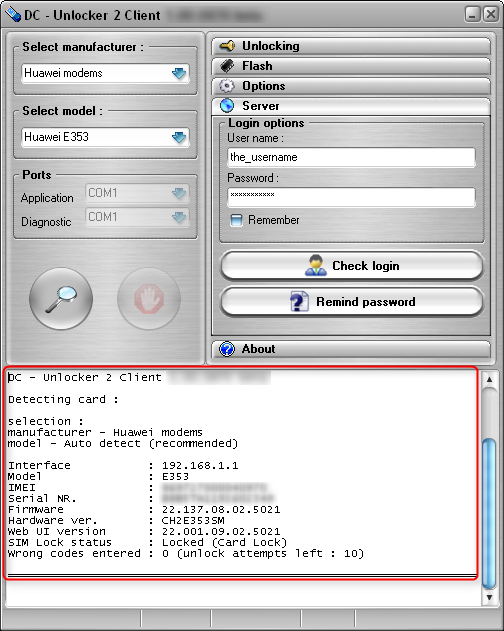The height and width of the screenshot is (631, 504).
Task: Click the magnifying glass detect button
Action: coord(61,299)
